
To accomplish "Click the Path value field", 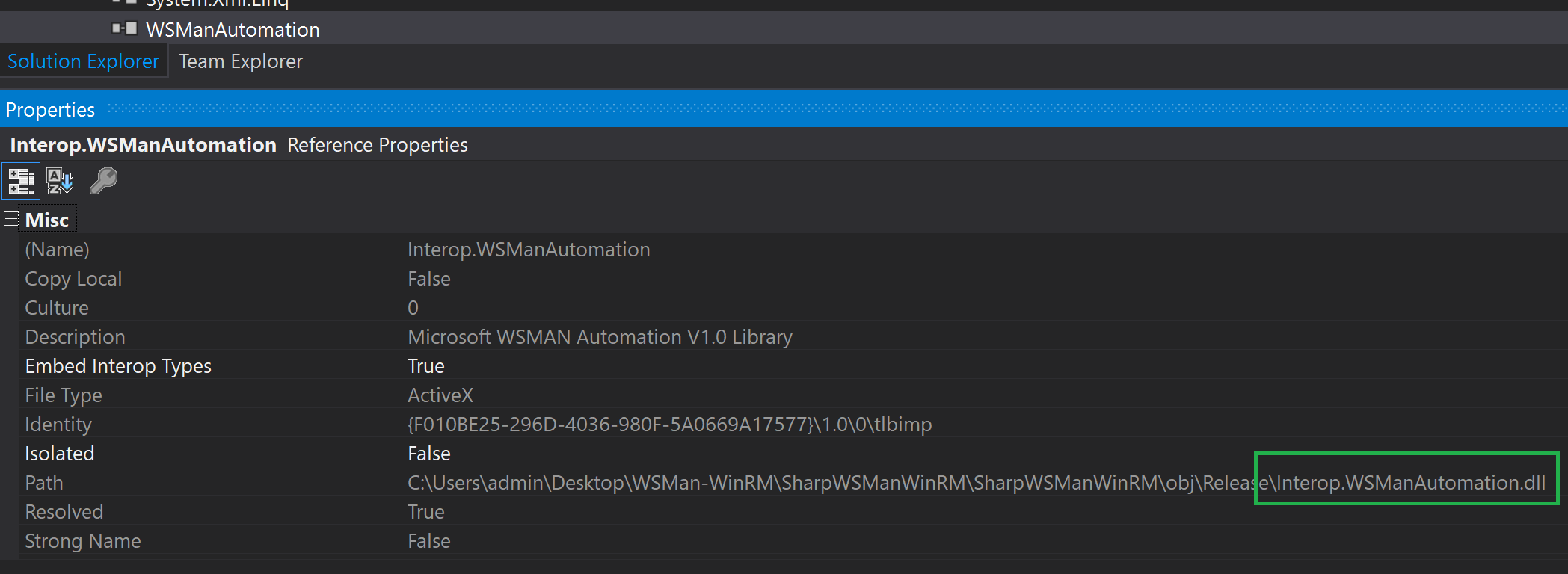I will 823,483.
